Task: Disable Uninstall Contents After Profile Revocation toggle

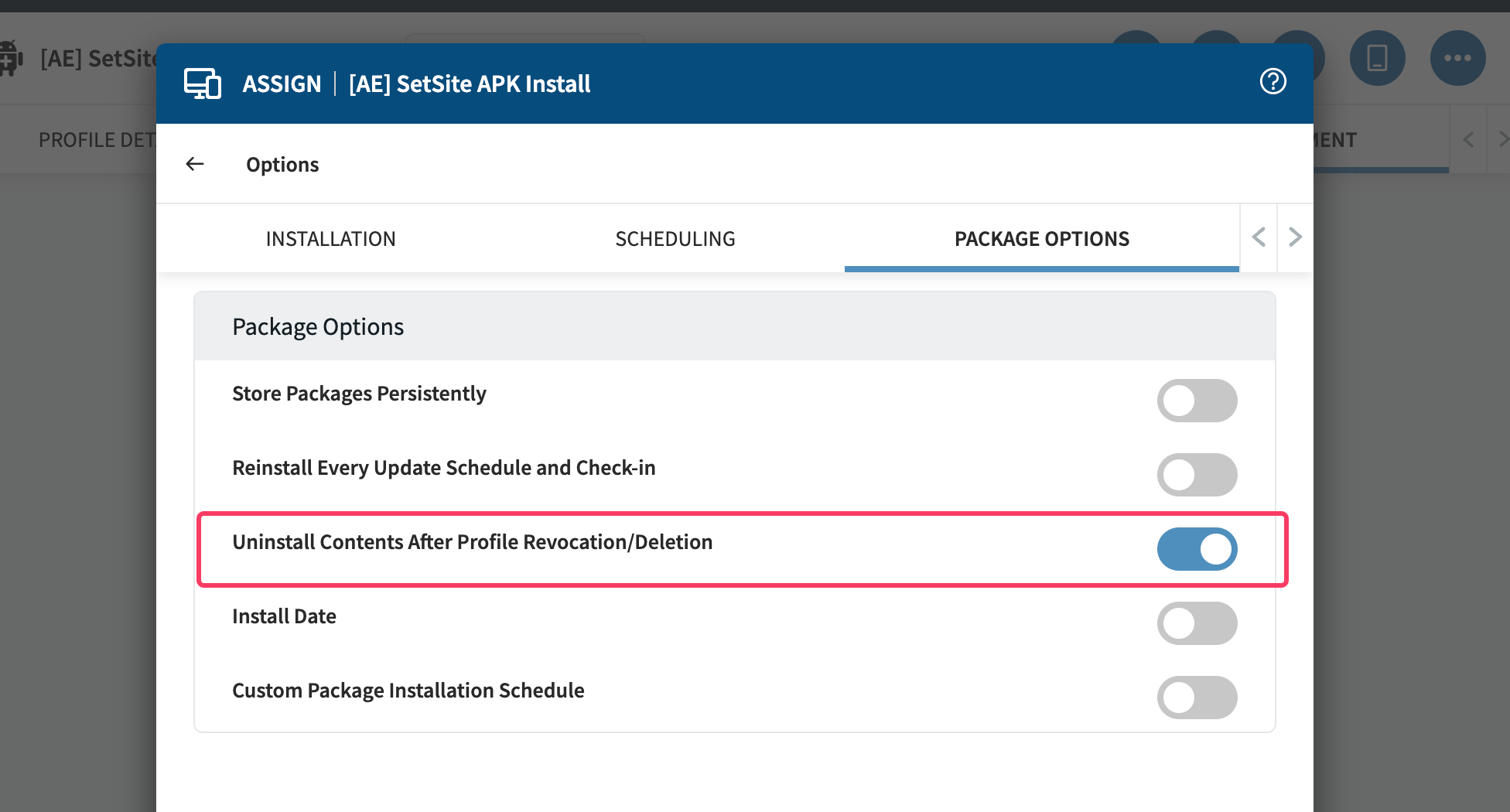Action: point(1197,549)
